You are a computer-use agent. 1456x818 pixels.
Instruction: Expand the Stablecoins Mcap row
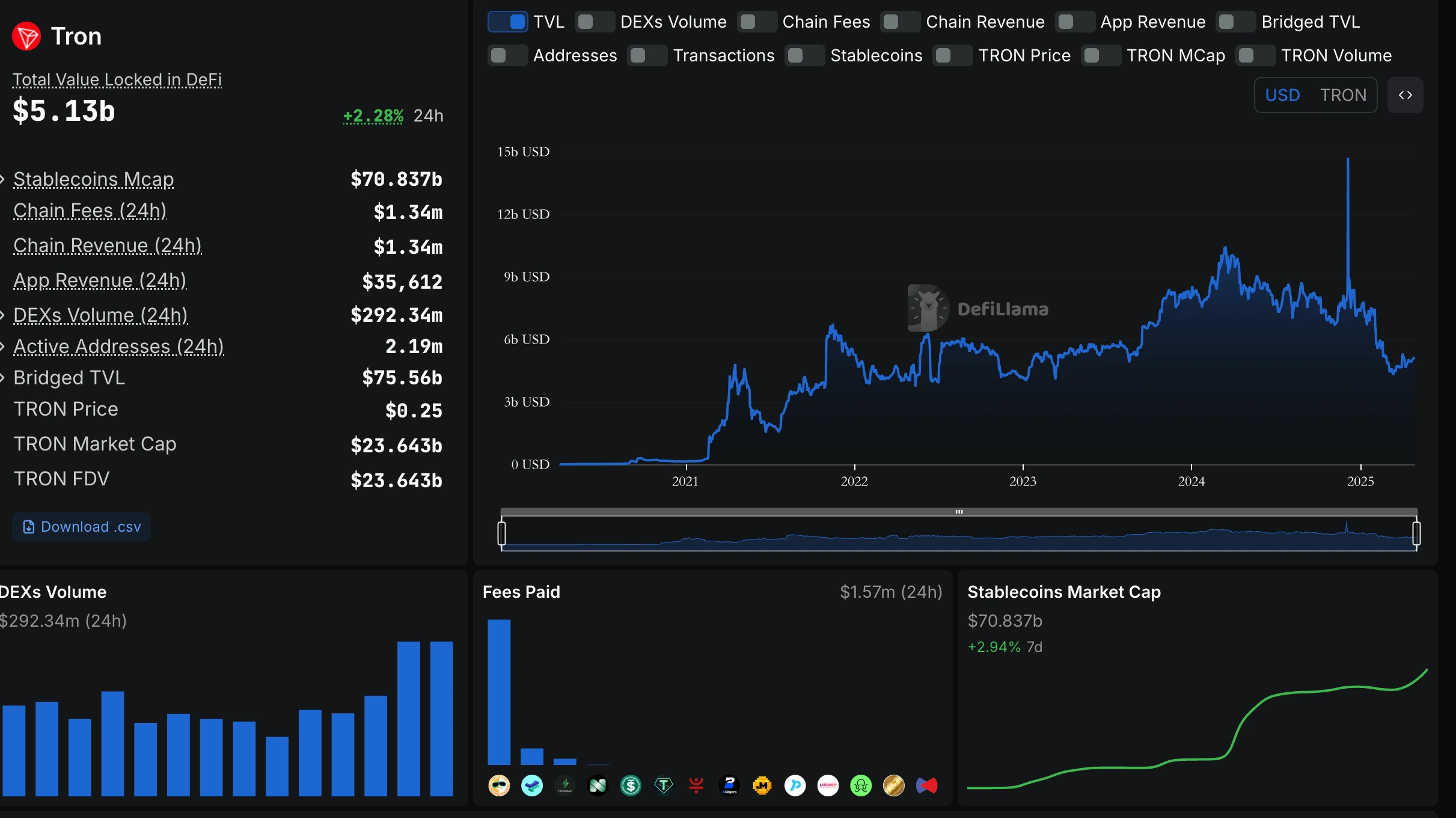pos(2,179)
